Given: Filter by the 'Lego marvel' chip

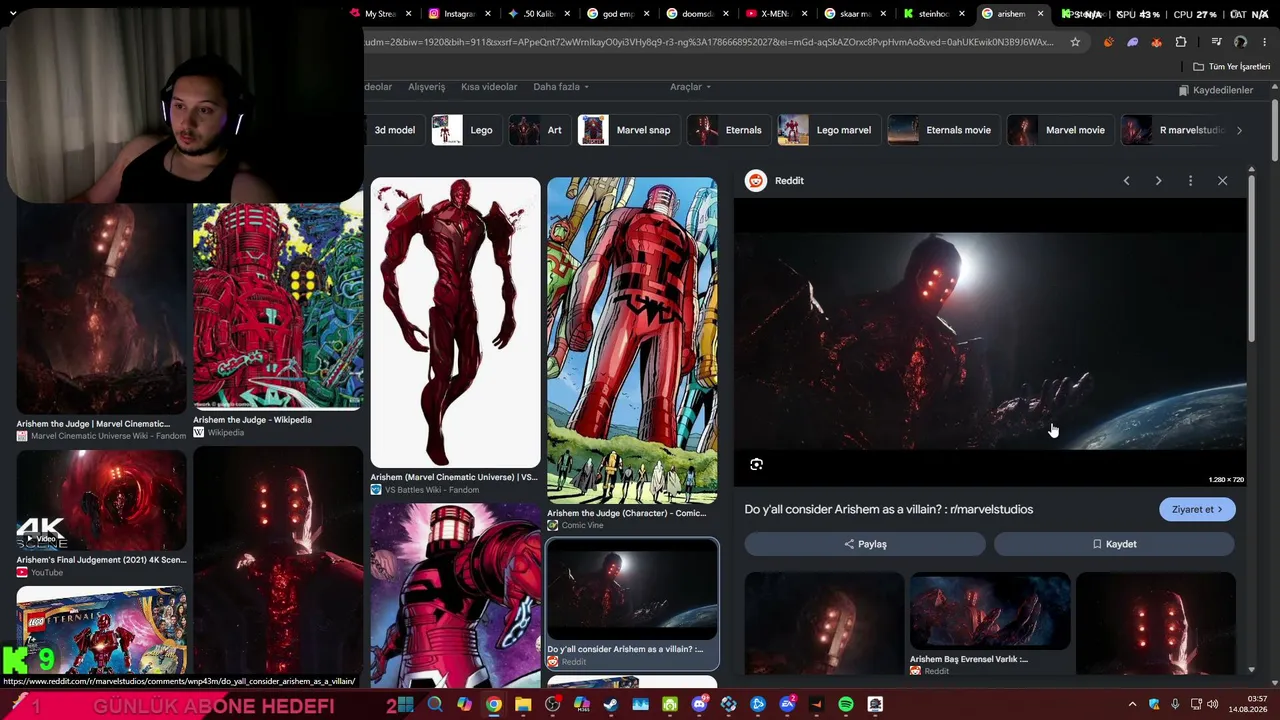Looking at the screenshot, I should pos(827,130).
